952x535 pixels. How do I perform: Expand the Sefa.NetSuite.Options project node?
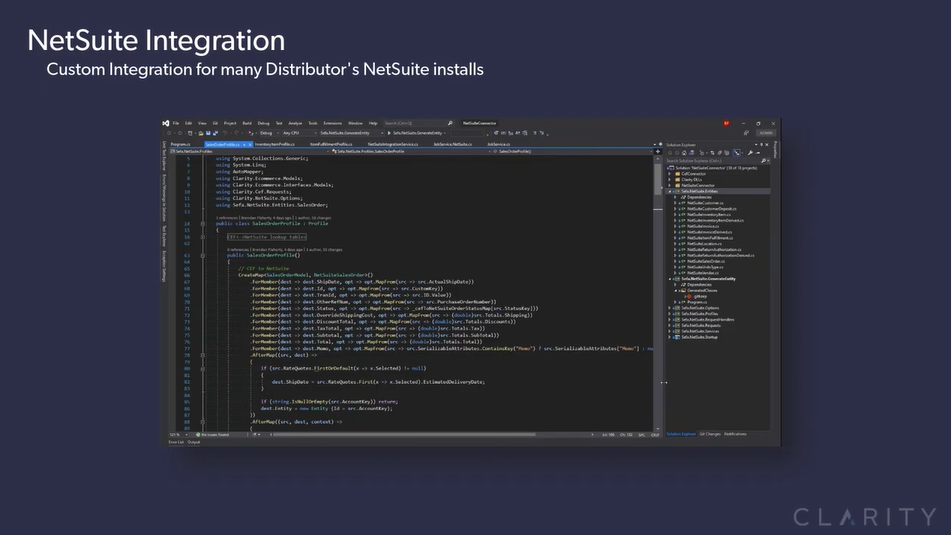click(x=670, y=308)
